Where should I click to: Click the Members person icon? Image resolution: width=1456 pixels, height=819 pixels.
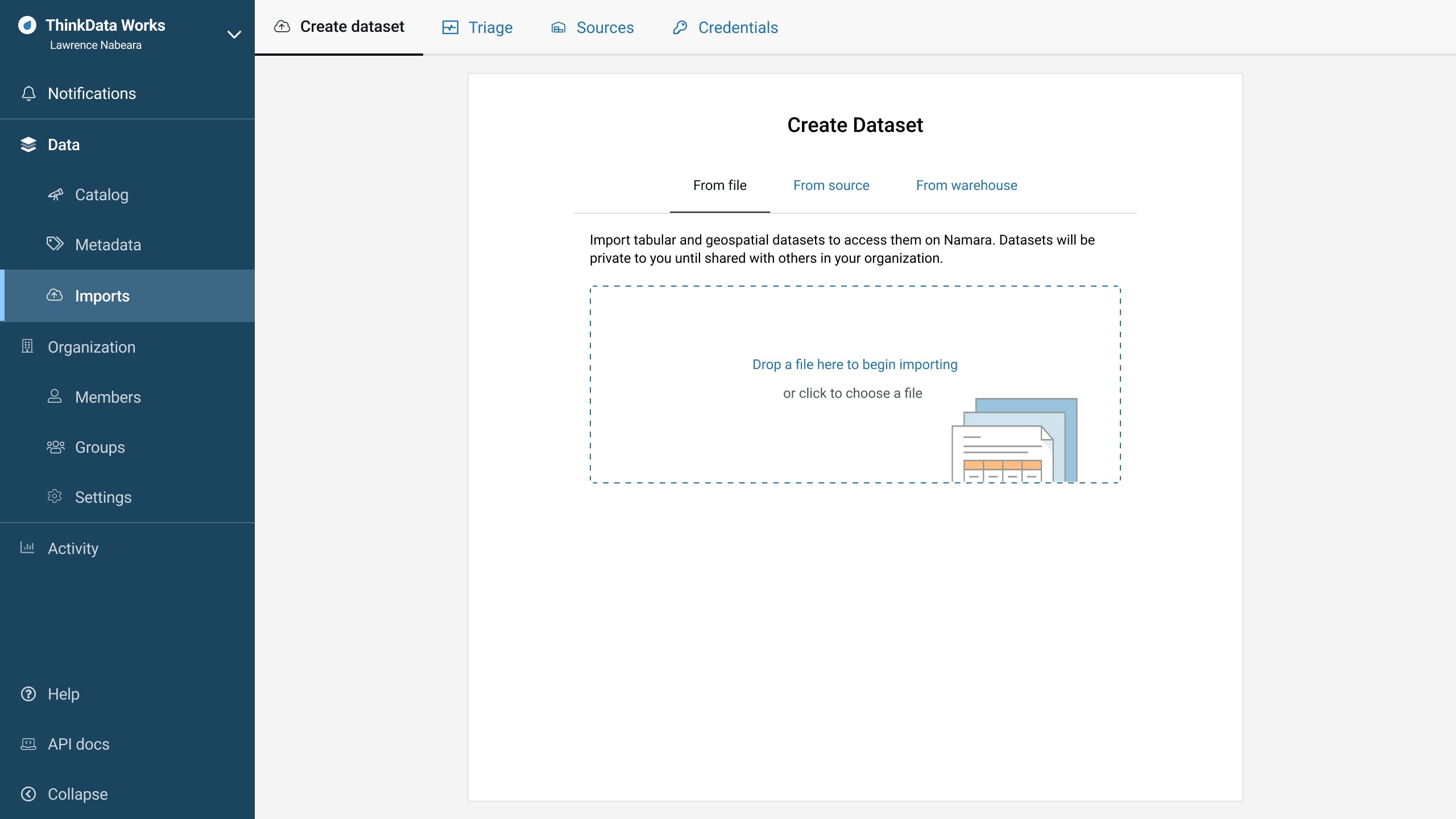55,396
